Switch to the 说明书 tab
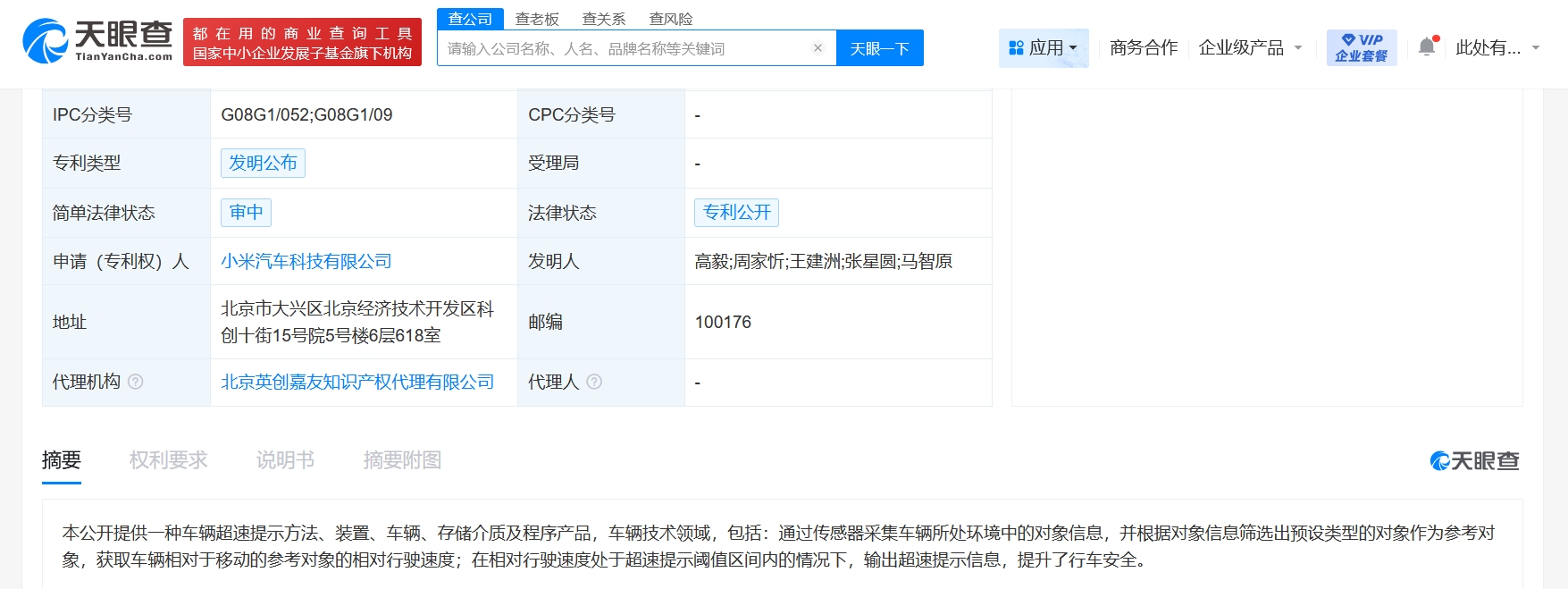 [285, 460]
